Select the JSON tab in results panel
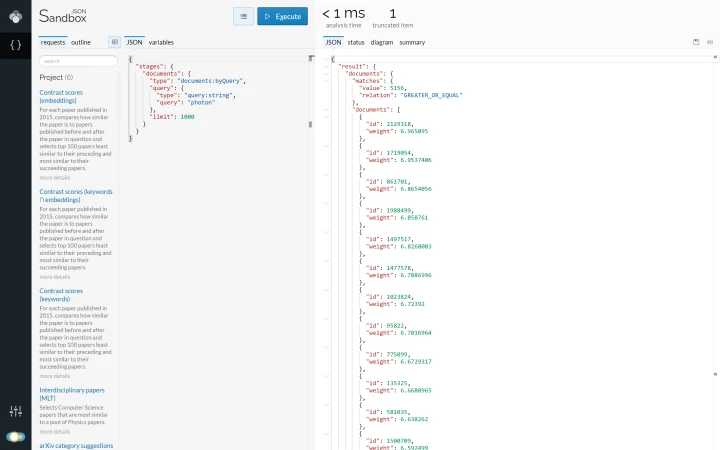The height and width of the screenshot is (450, 720). tap(333, 42)
